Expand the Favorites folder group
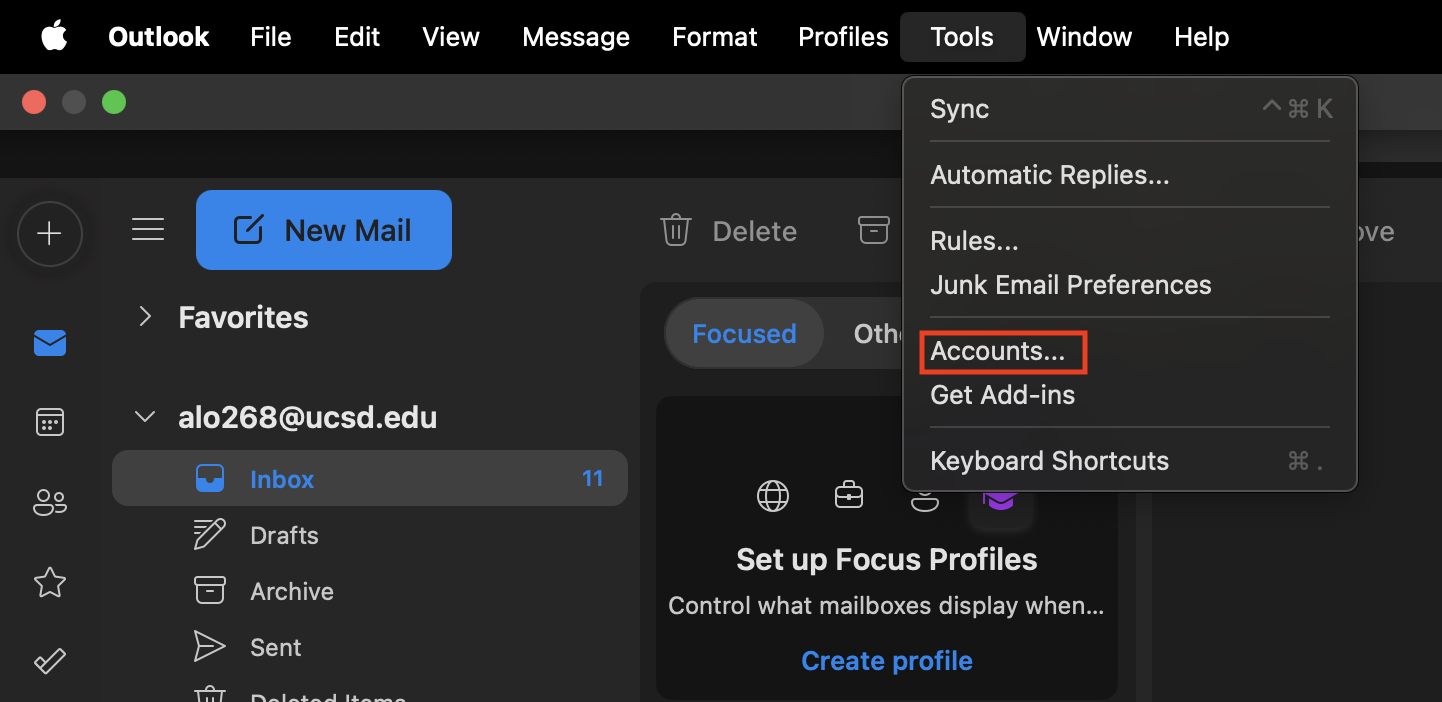The image size is (1442, 702). 146,317
